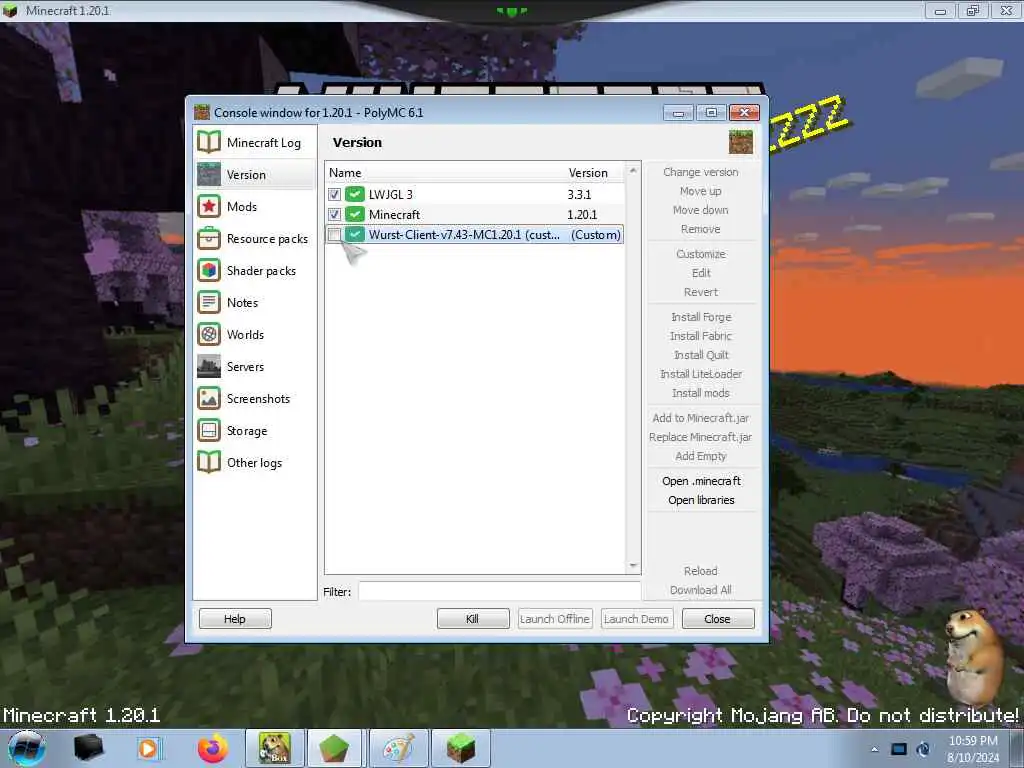Toggle the LWJGL 3 checkbox
Viewport: 1024px width, 768px height.
point(334,194)
